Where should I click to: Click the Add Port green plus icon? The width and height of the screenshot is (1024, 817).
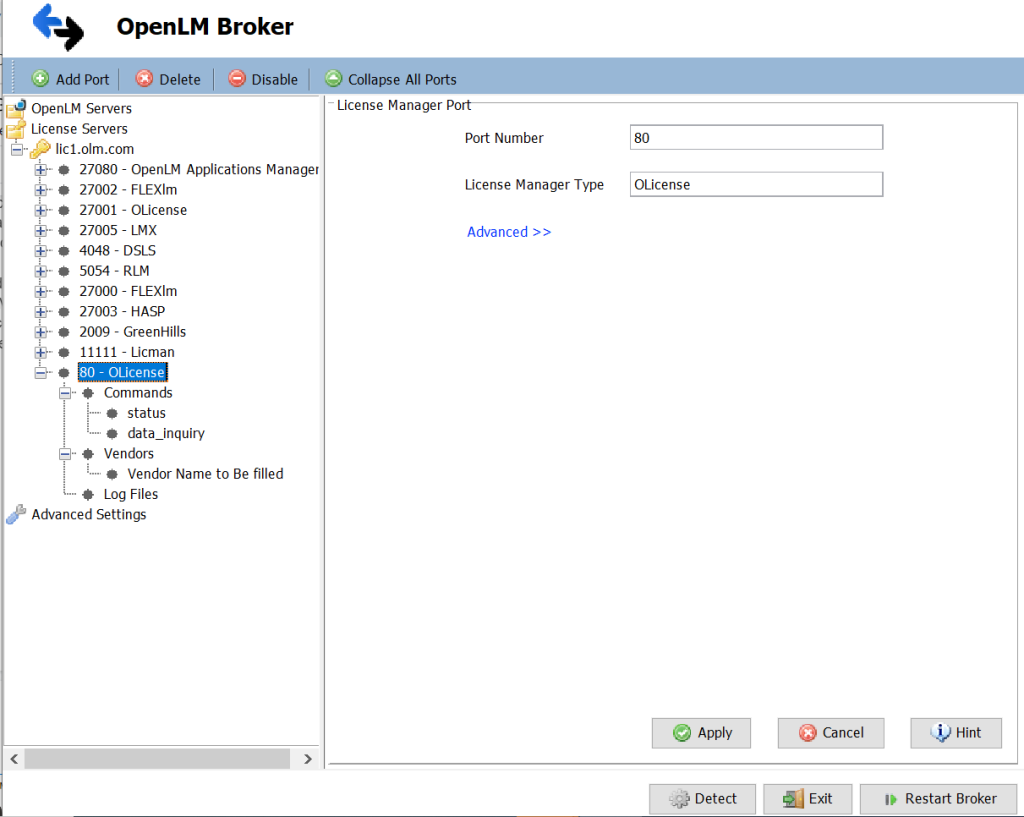(x=41, y=79)
